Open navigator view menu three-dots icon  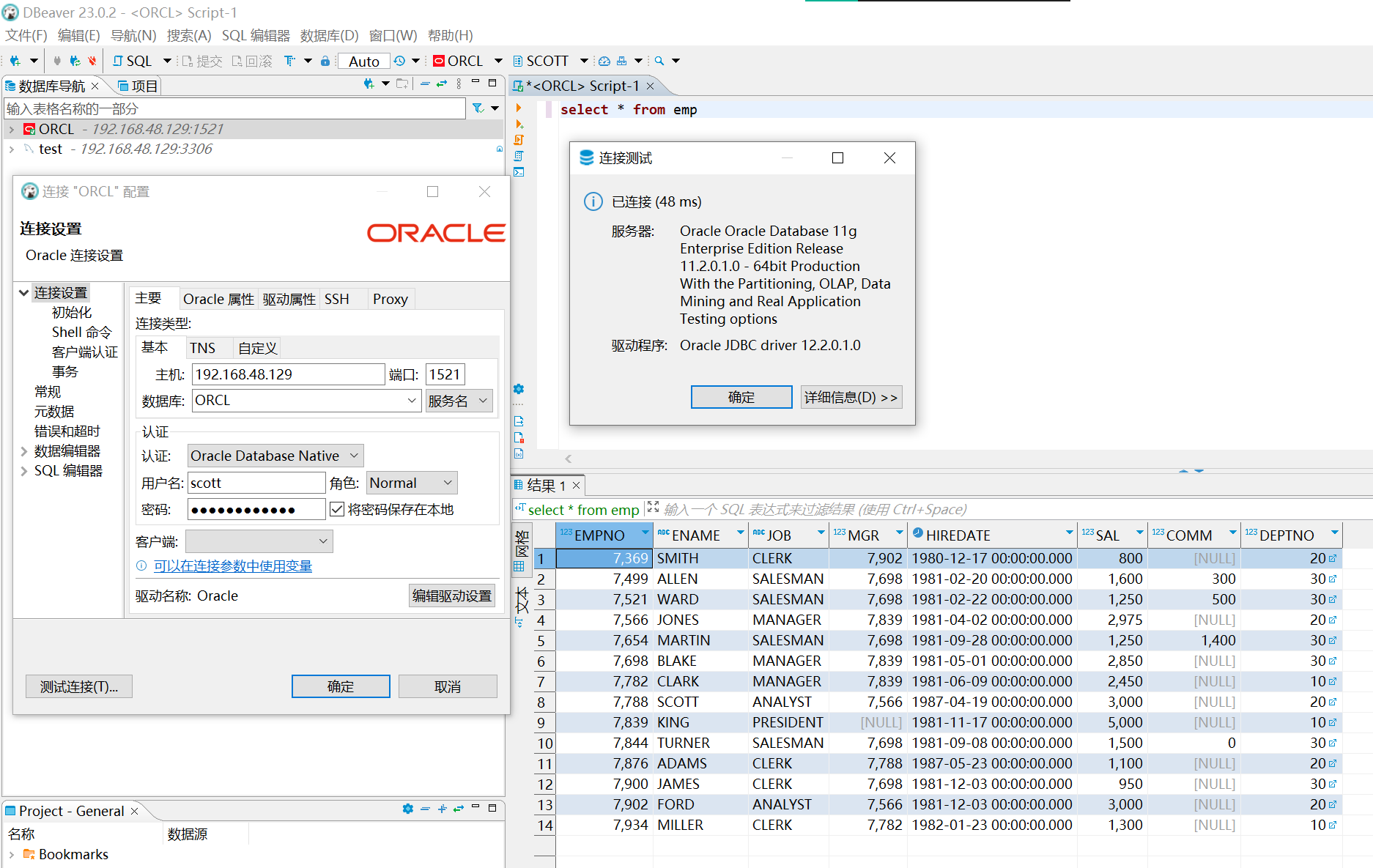[459, 84]
